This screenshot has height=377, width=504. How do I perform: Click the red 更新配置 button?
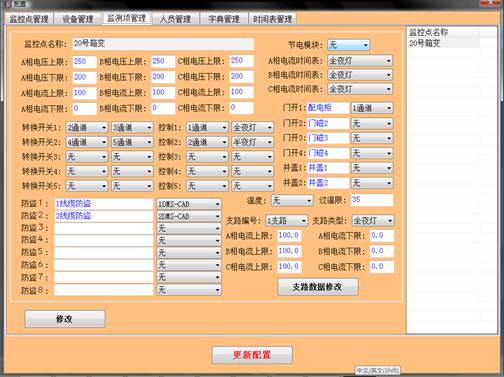[252, 355]
